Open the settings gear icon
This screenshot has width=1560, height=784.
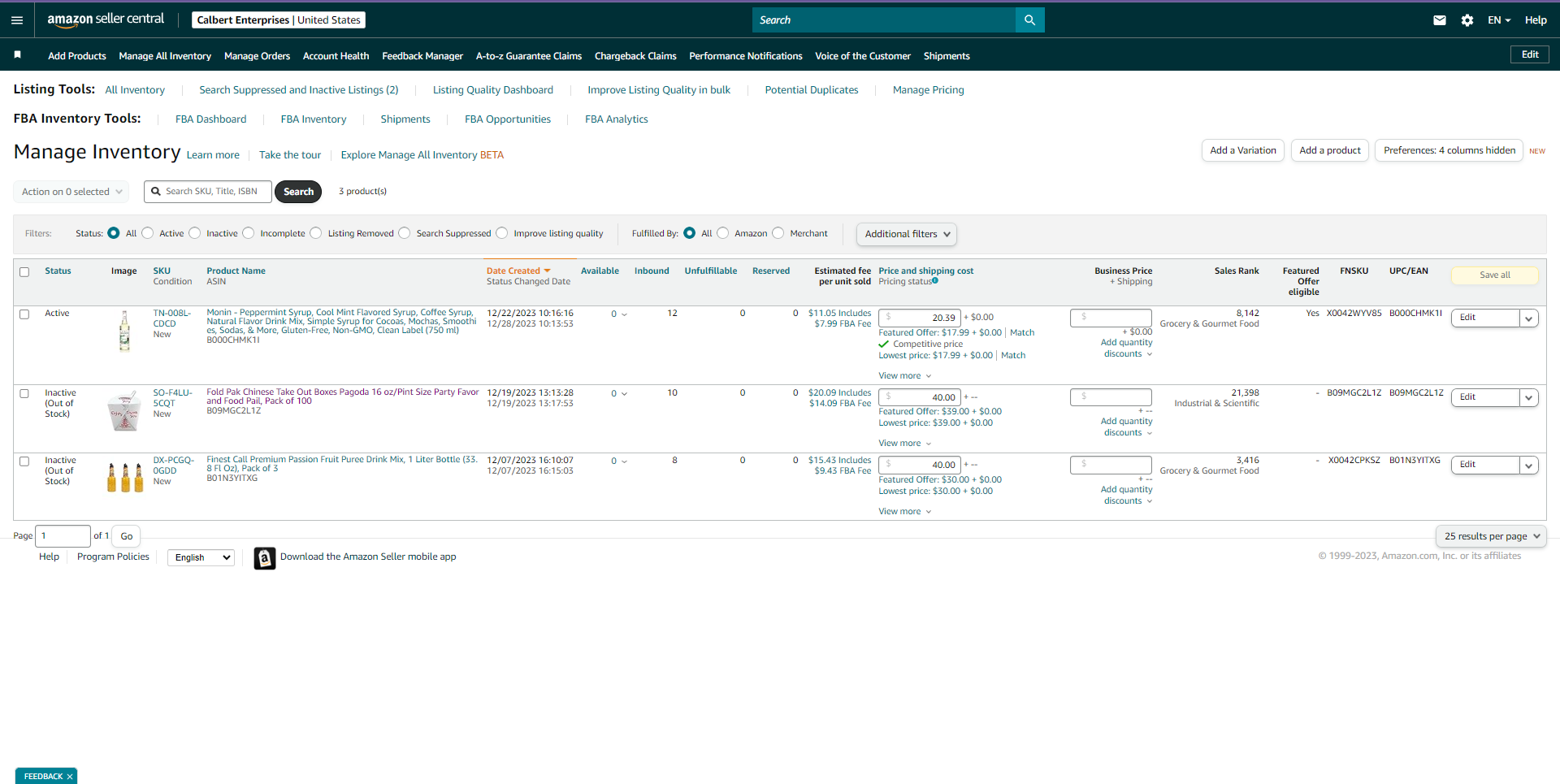(x=1467, y=20)
